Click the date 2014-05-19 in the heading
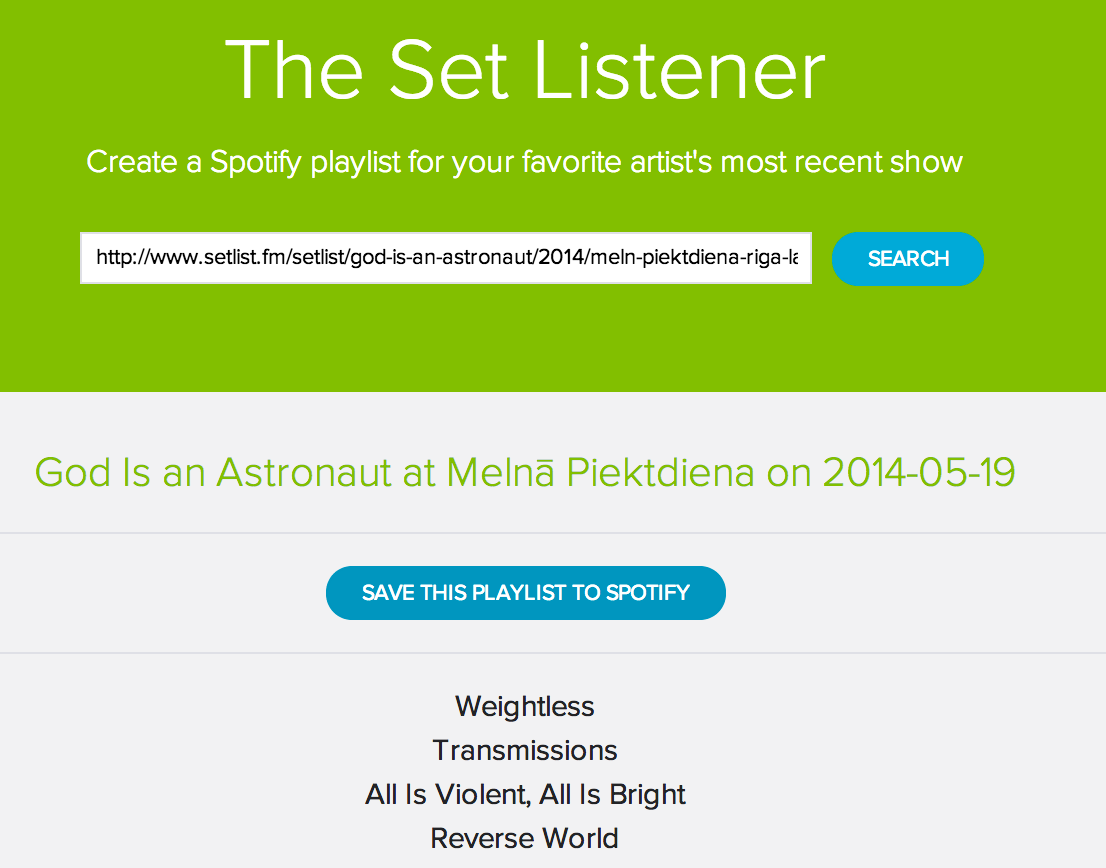The height and width of the screenshot is (868, 1106). point(919,472)
